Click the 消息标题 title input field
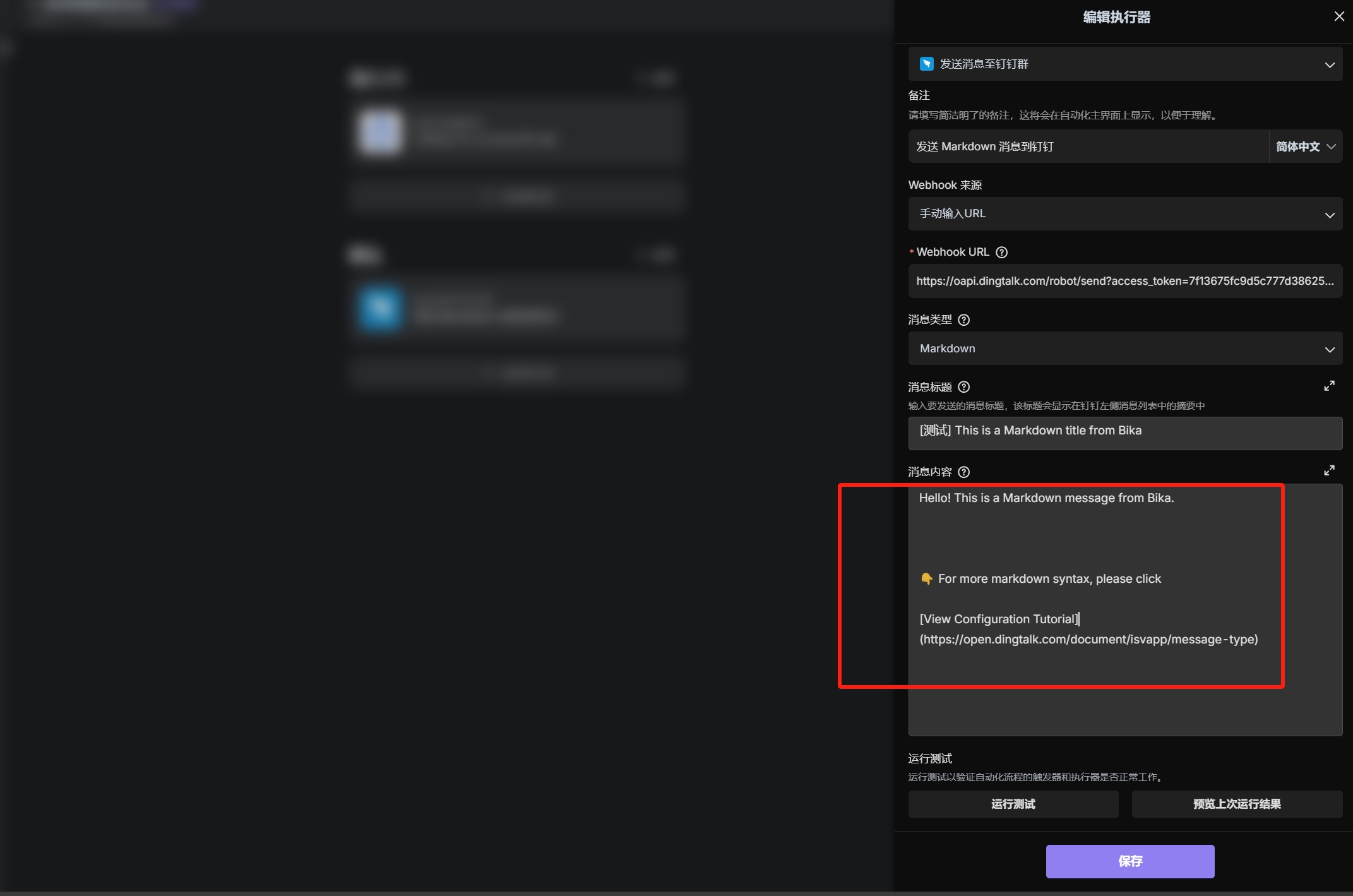This screenshot has height=896, width=1353. point(1125,433)
